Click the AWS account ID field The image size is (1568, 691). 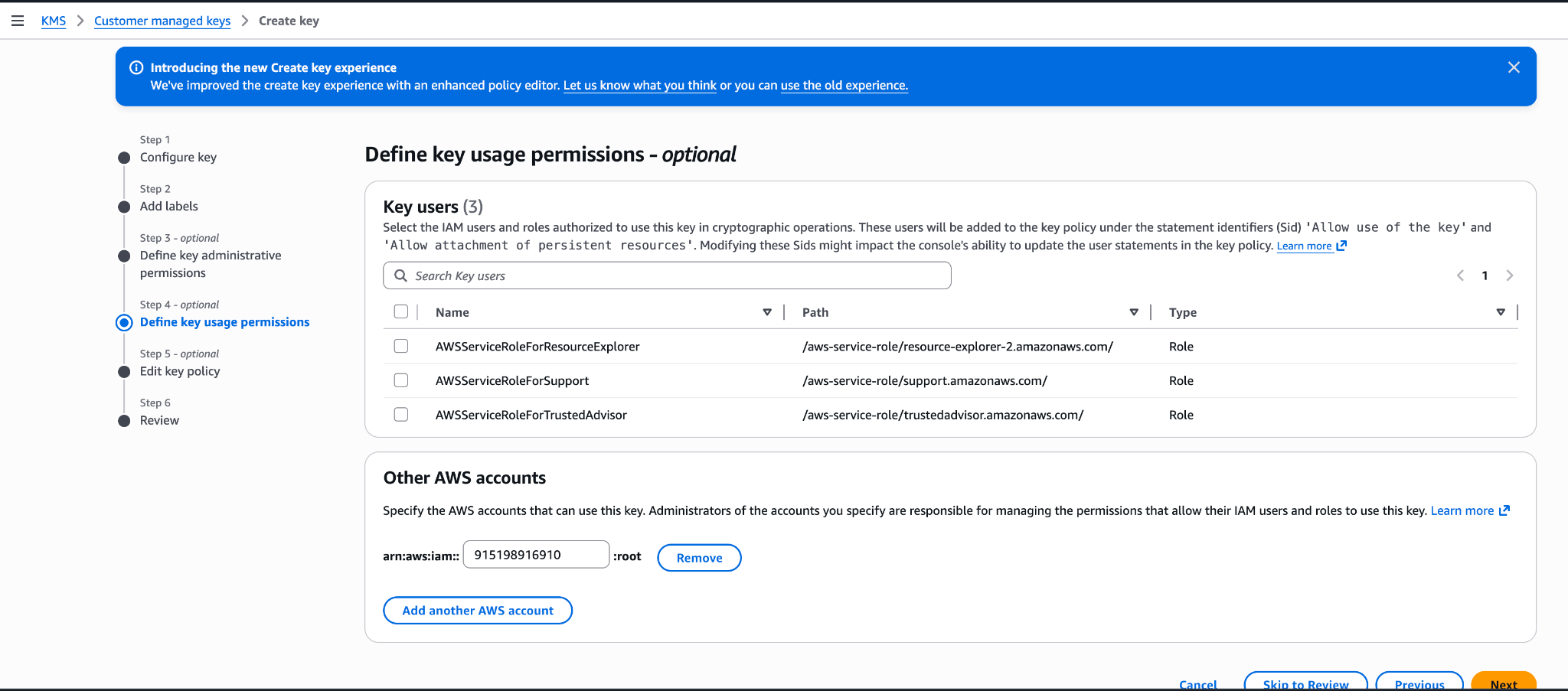(536, 555)
